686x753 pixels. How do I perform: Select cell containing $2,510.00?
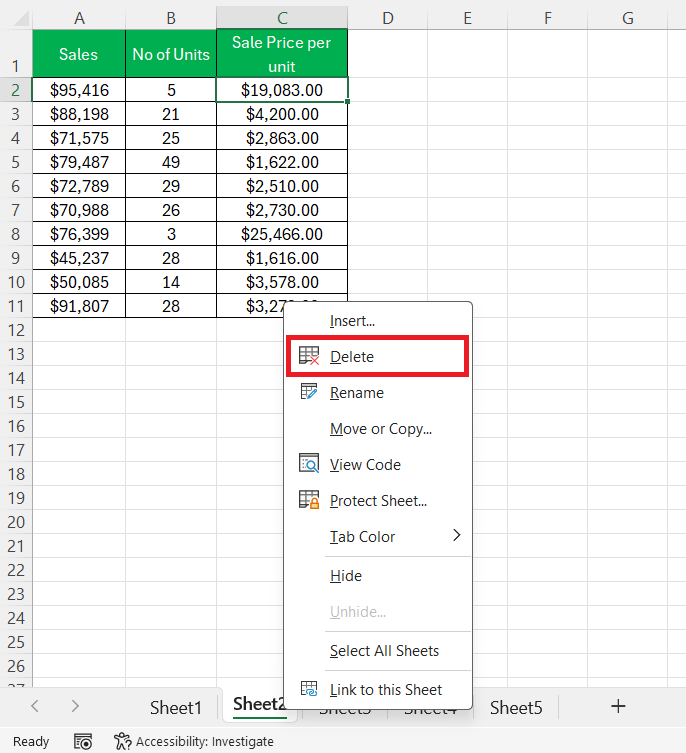282,186
